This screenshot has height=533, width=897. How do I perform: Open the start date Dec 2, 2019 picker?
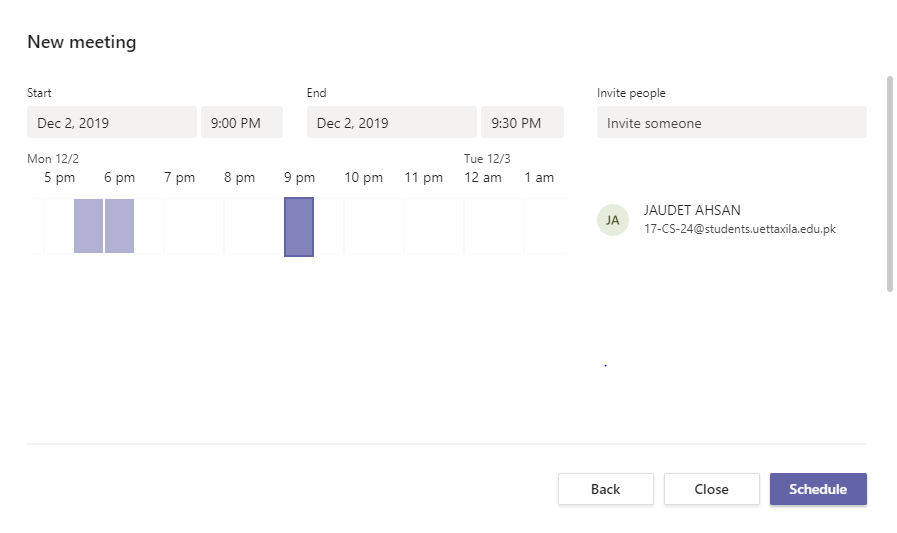pos(112,122)
